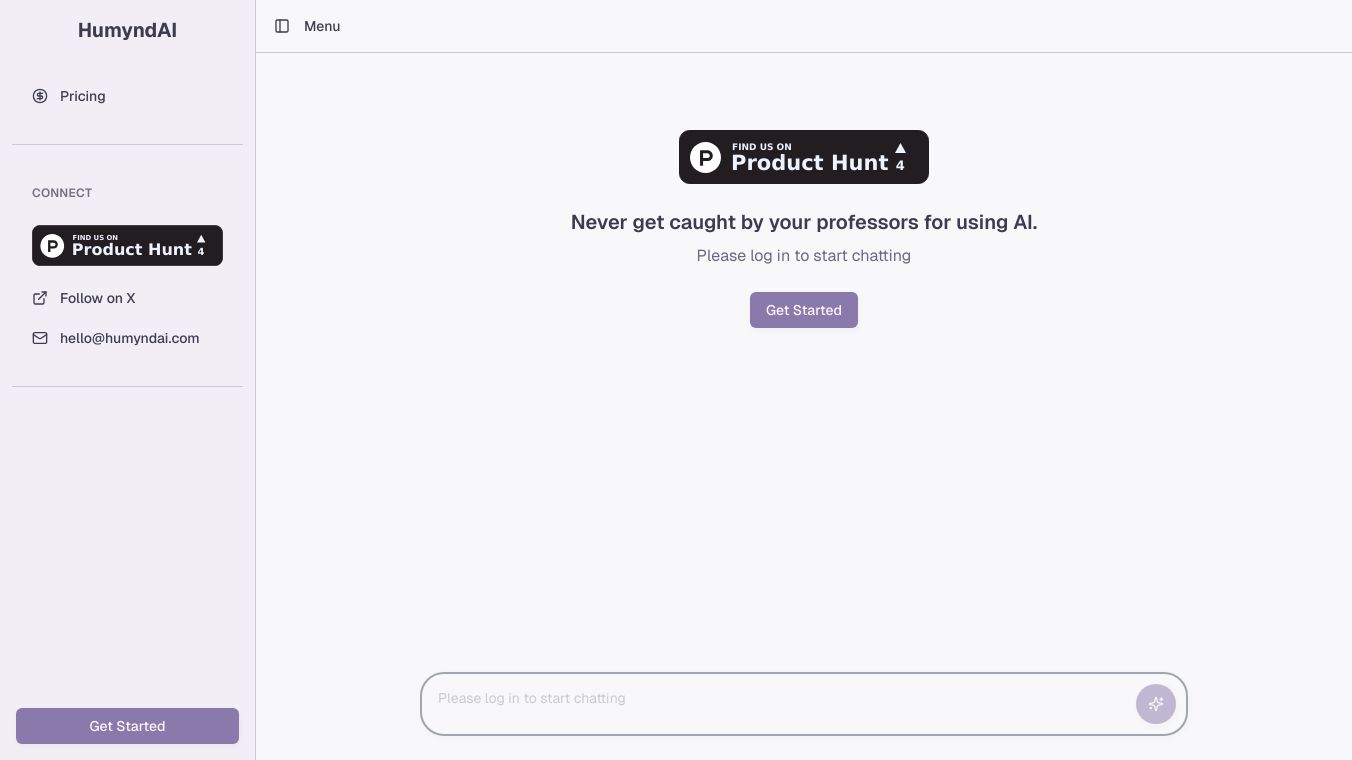Screen dimensions: 1352x760
Task: Click the 'Never get caught' headline text
Action: coord(803,222)
